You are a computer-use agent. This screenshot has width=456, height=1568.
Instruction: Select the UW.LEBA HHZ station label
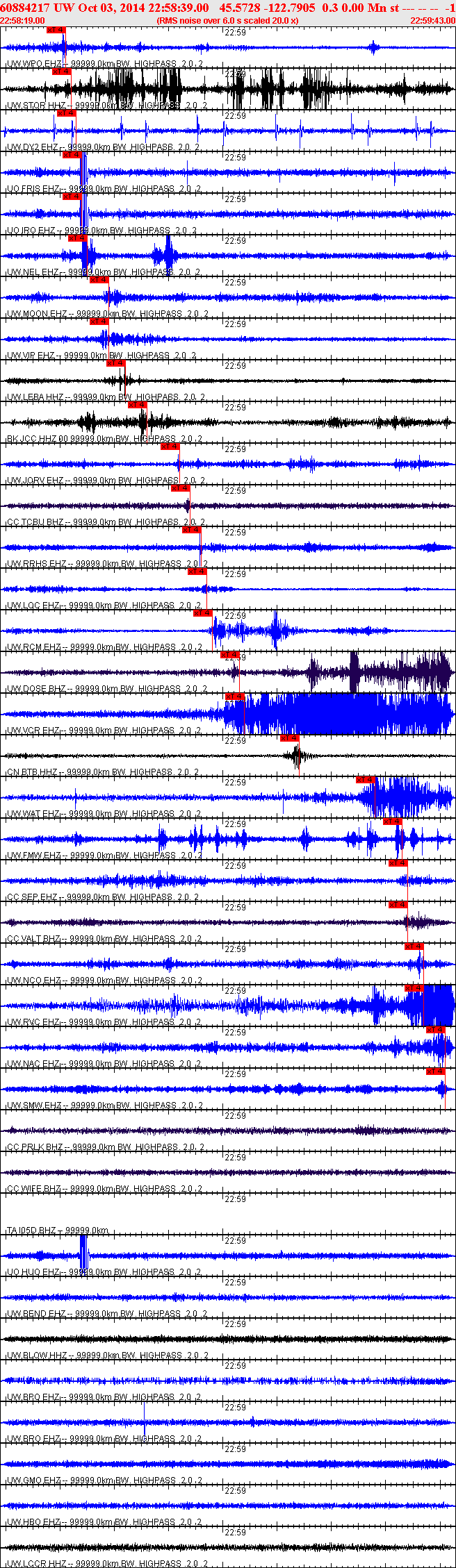pos(35,397)
